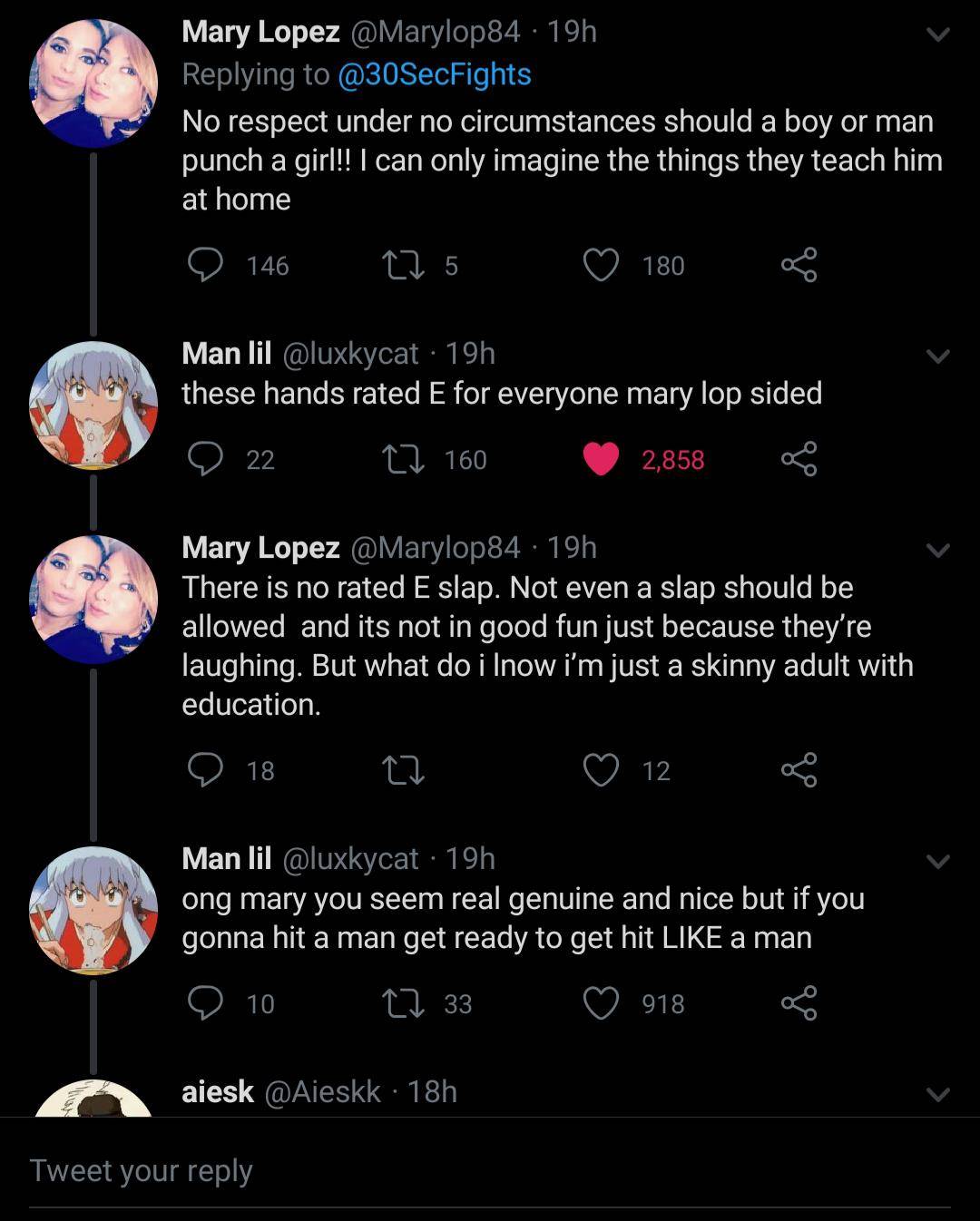980x1221 pixels.
Task: Open the options chevron on Mary Lopez's first tweet
Action: point(937,34)
